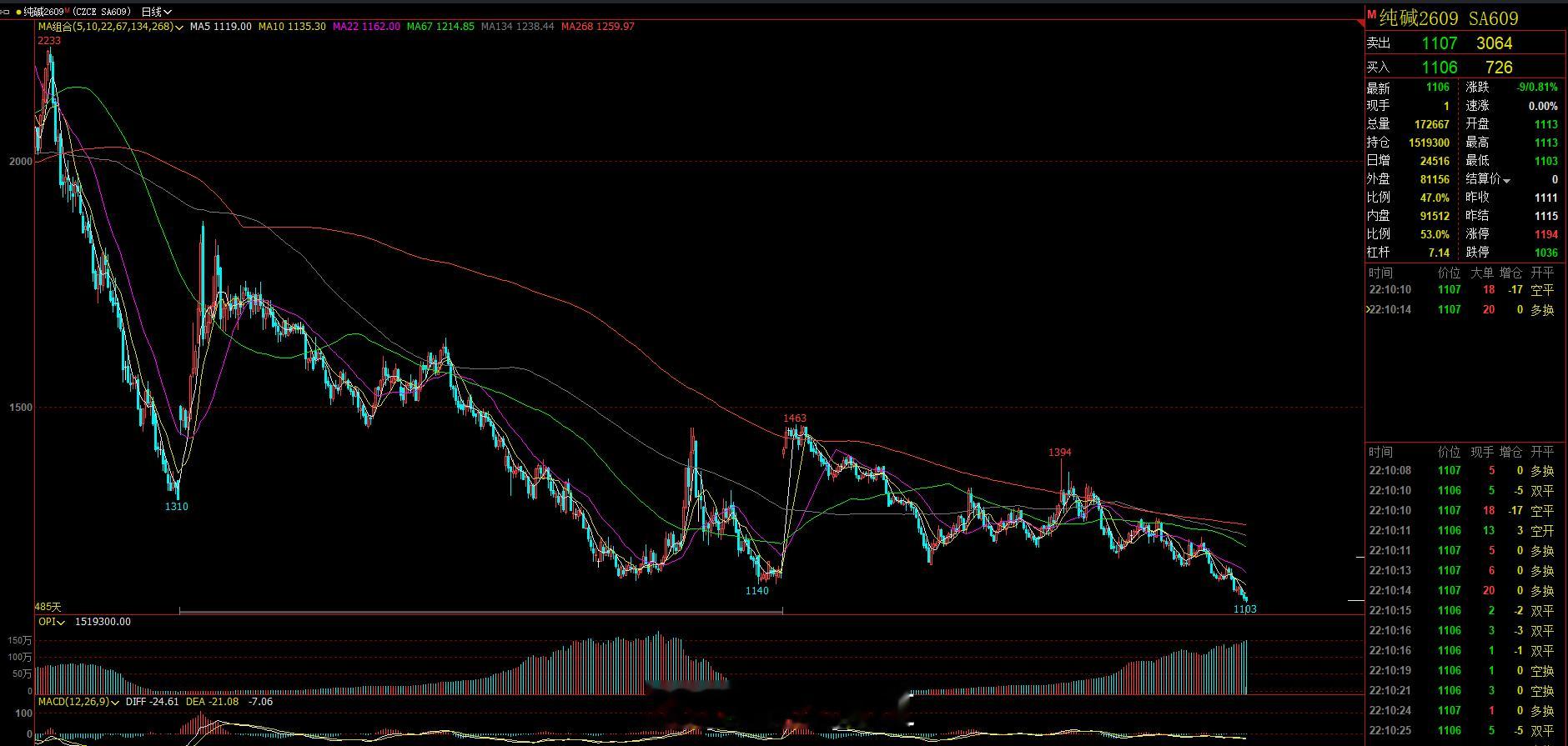This screenshot has height=746, width=1568.
Task: Click the MA10 1135.30 legend label
Action: tap(292, 27)
